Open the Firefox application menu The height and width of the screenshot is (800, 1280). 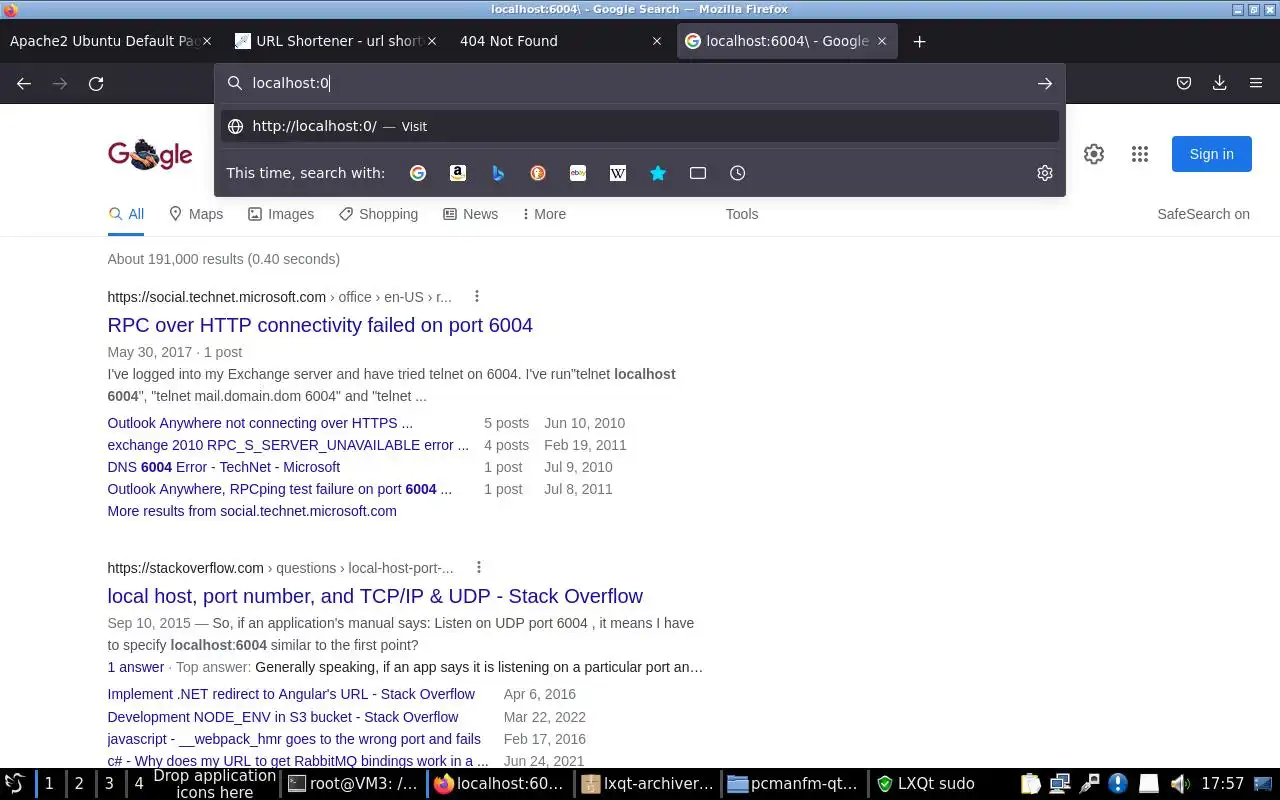pyautogui.click(x=1256, y=84)
